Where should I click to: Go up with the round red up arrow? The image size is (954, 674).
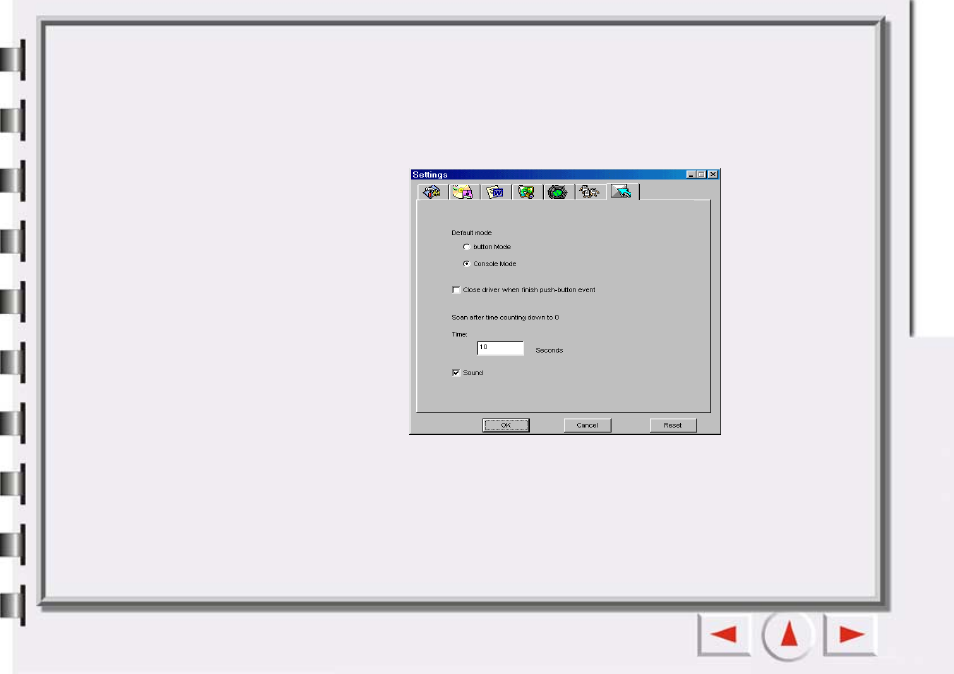[x=789, y=634]
